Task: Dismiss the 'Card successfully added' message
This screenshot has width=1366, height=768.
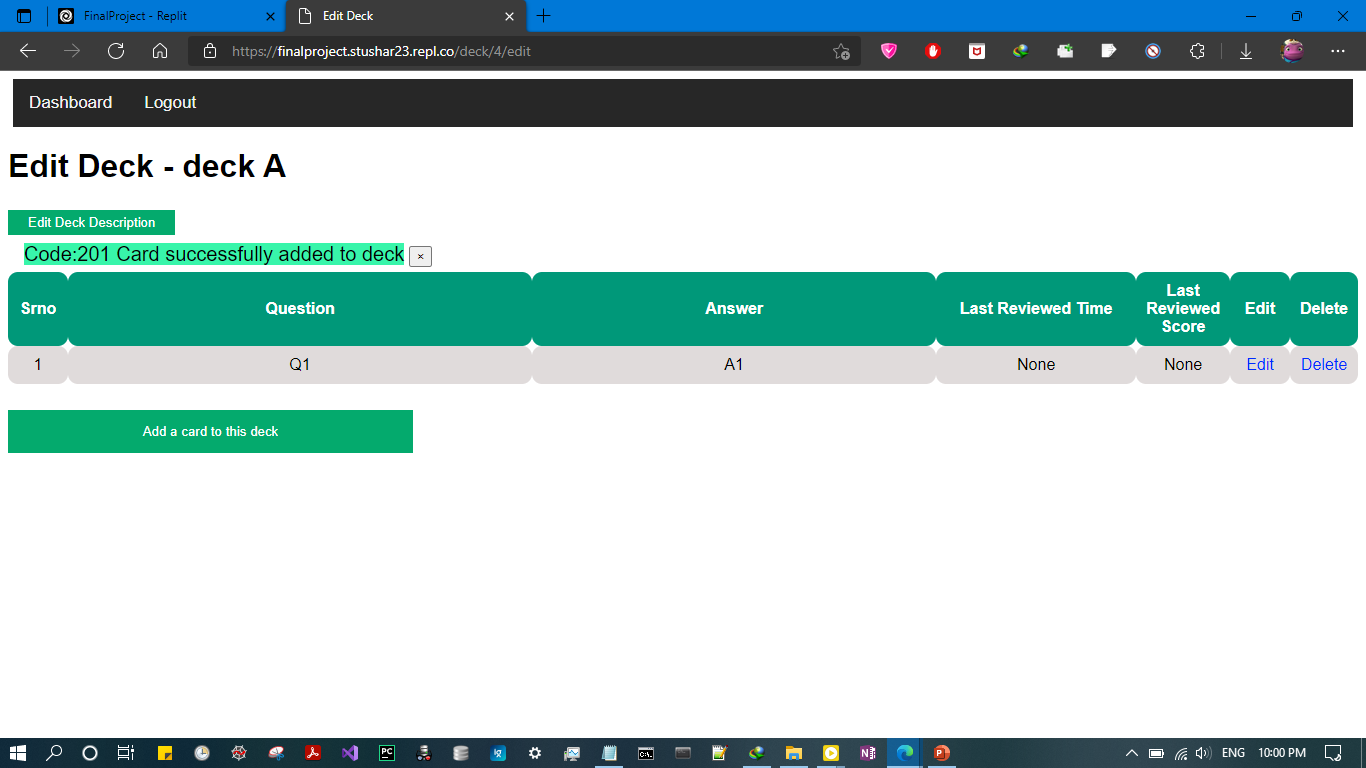Action: click(x=420, y=257)
